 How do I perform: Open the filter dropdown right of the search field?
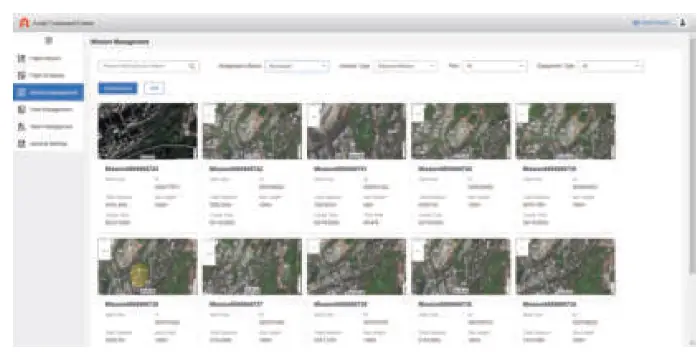[x=297, y=66]
